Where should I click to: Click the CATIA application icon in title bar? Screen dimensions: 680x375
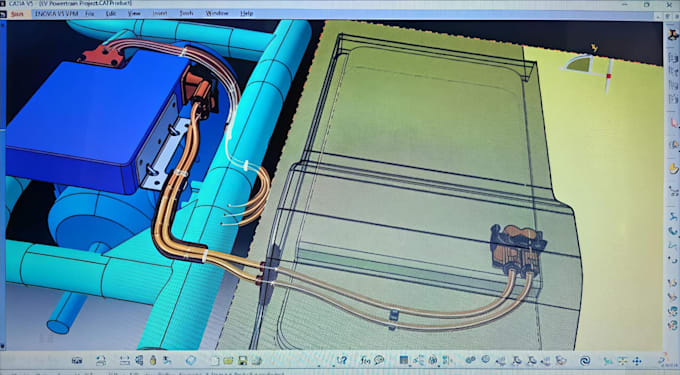(x=4, y=3)
